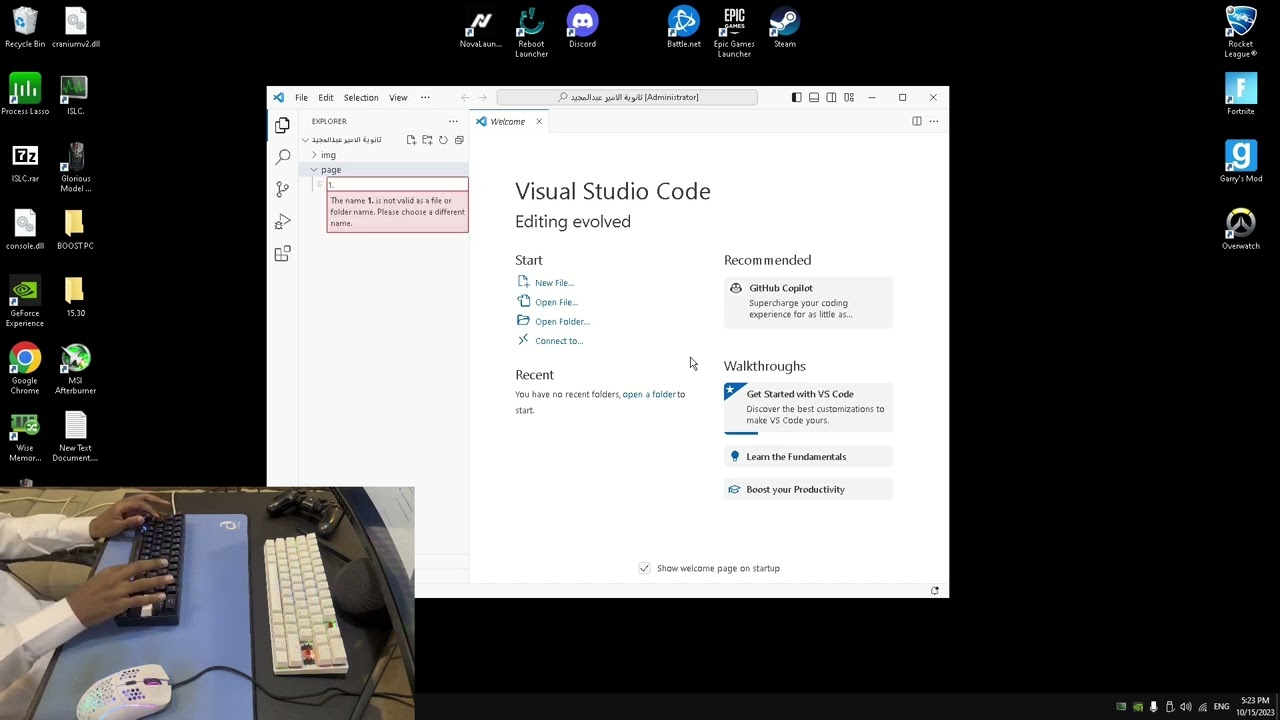Open Battle.net desktop shortcut

684,29
